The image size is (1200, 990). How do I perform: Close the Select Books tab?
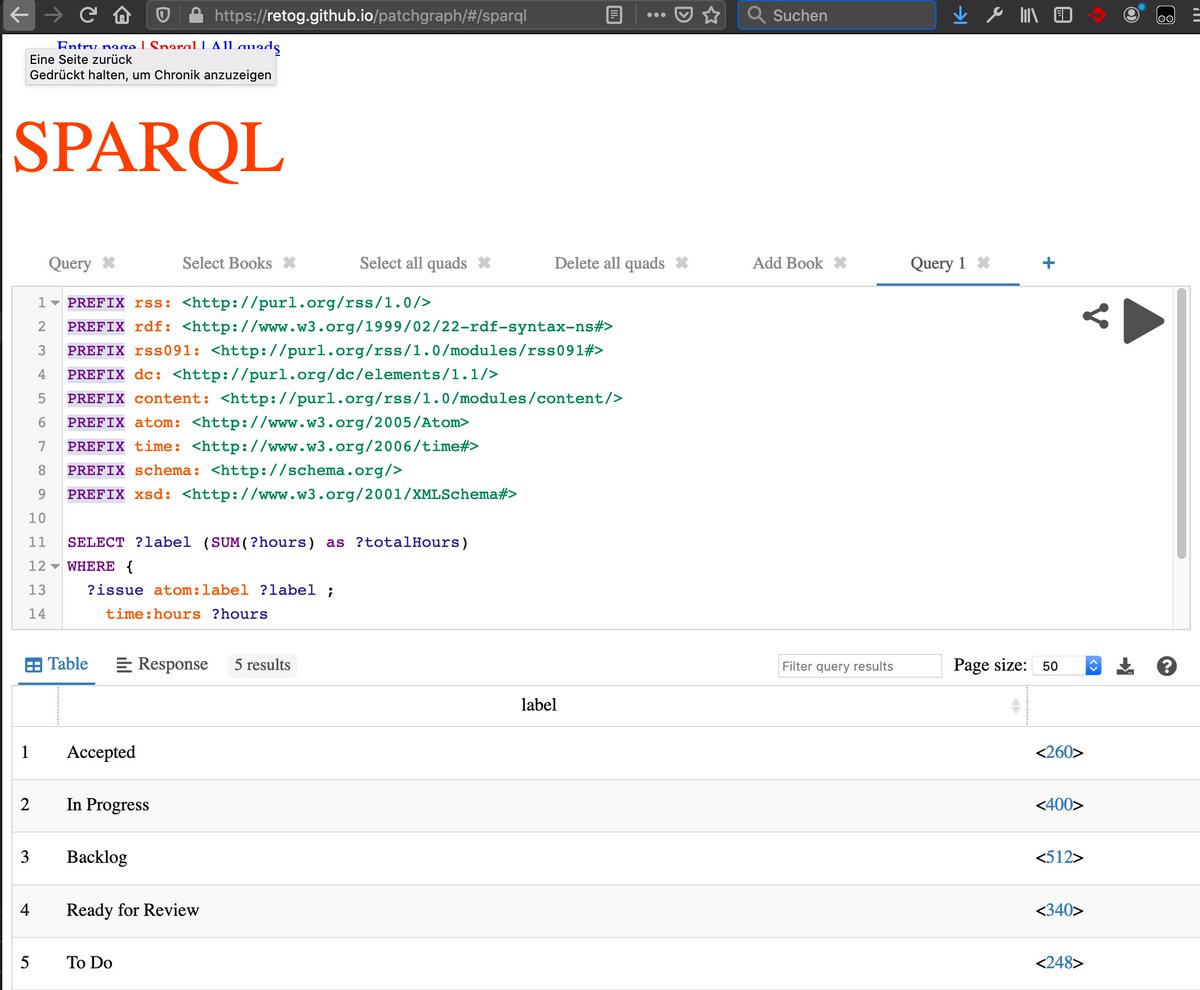click(289, 262)
